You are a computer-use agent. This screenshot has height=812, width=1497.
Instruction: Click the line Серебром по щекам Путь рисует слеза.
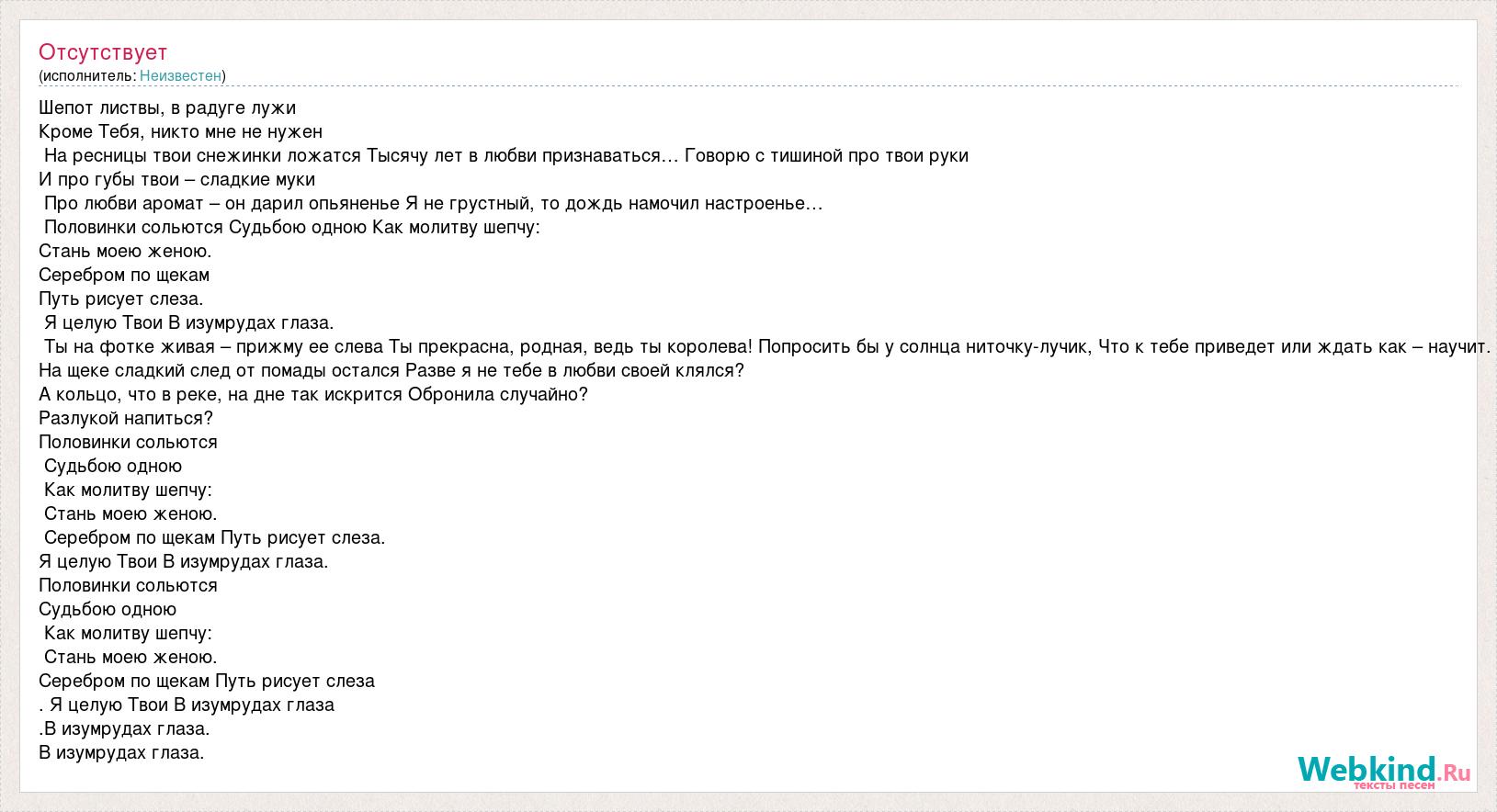click(x=207, y=682)
